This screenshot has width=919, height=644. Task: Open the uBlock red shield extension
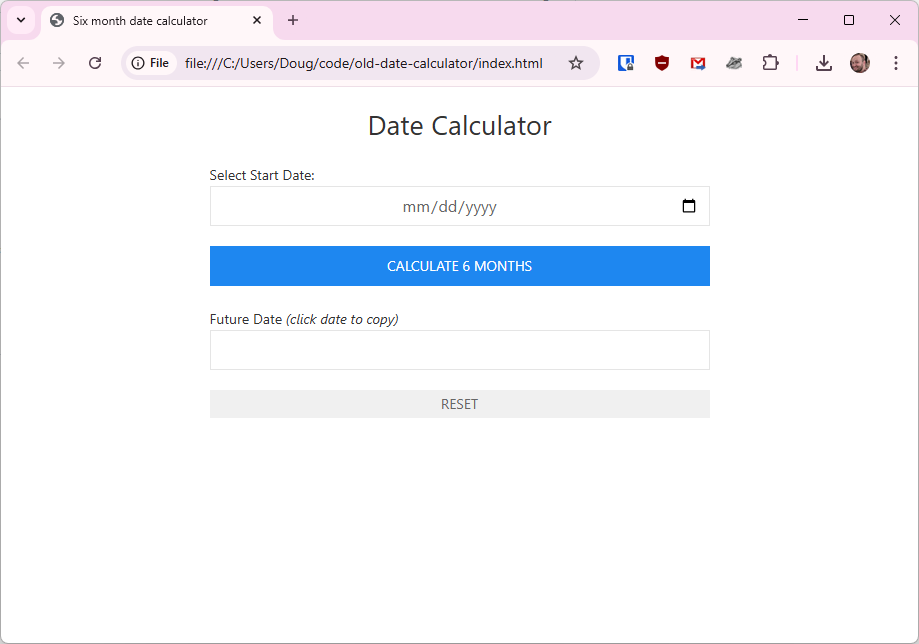[662, 63]
